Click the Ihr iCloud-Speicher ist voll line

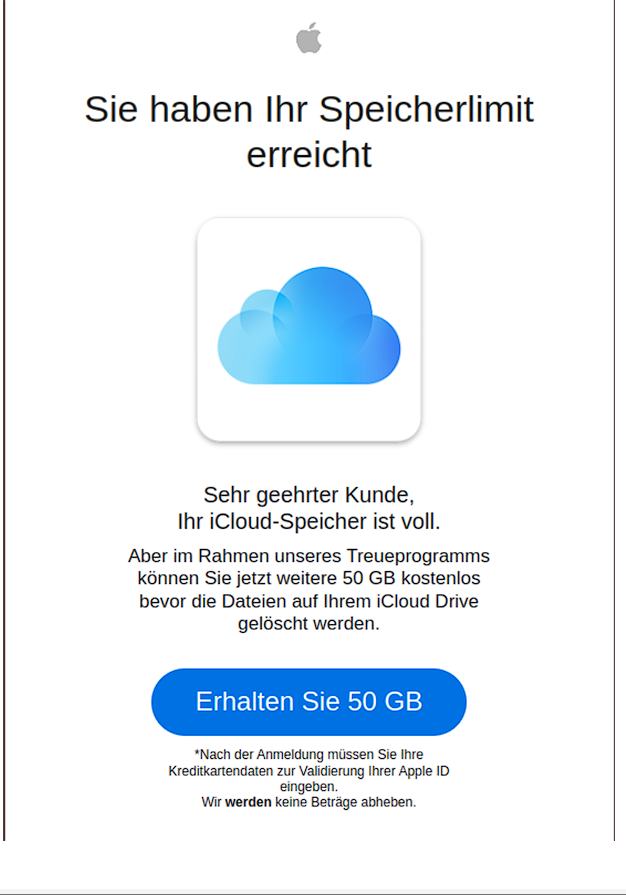tap(309, 522)
